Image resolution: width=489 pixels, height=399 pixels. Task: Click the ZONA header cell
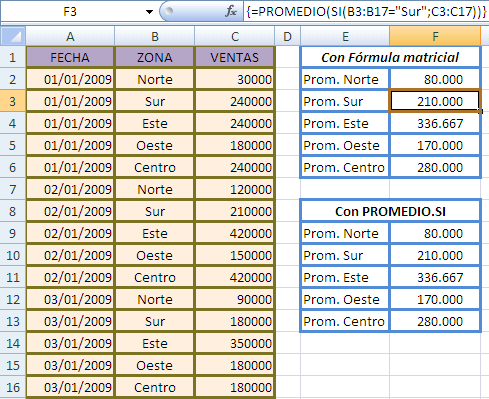point(155,57)
